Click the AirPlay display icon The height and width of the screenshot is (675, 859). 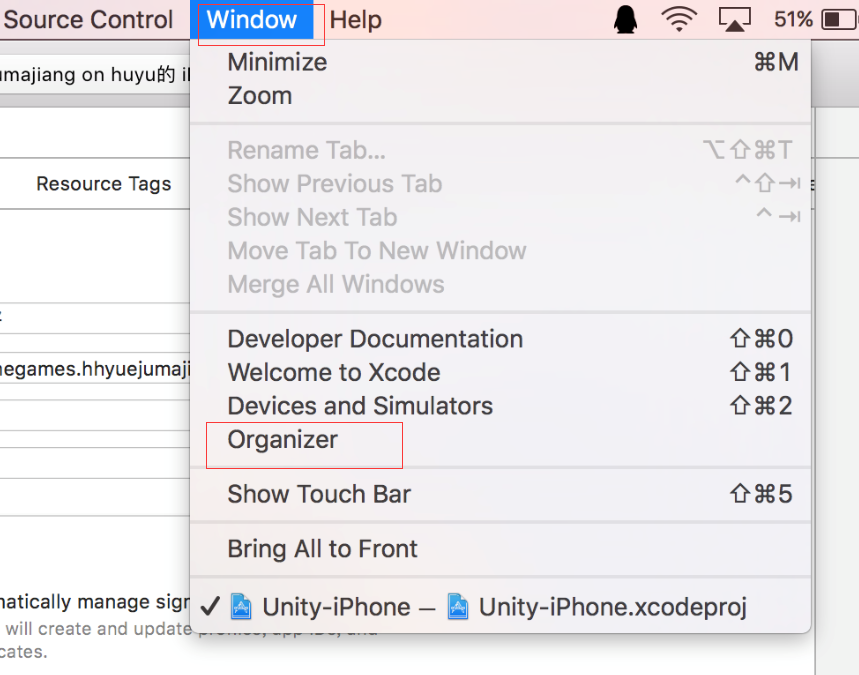coord(734,20)
